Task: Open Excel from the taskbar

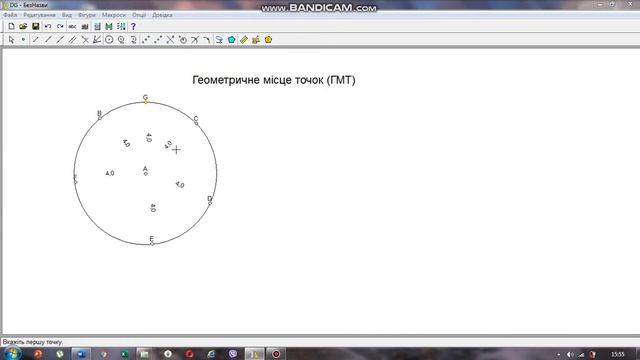Action: [x=124, y=354]
